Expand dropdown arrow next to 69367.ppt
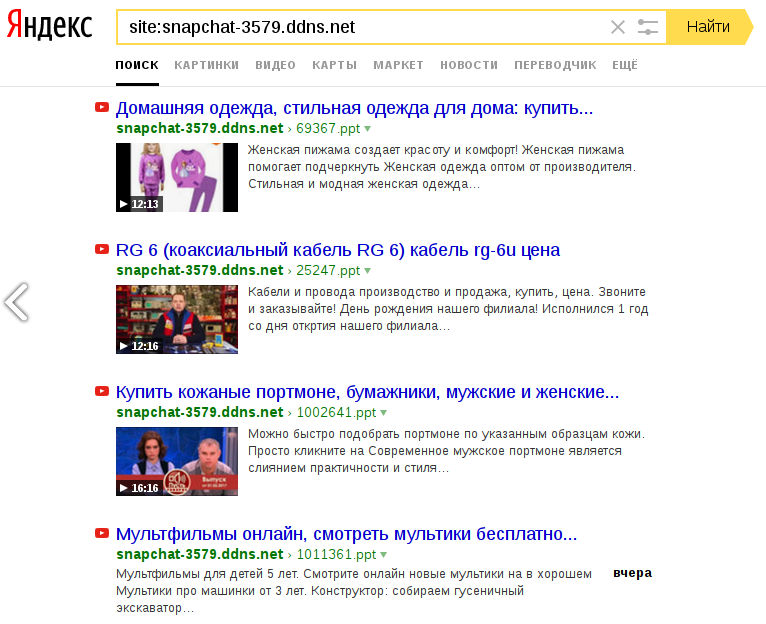Viewport: 766px width, 624px height. (367, 129)
